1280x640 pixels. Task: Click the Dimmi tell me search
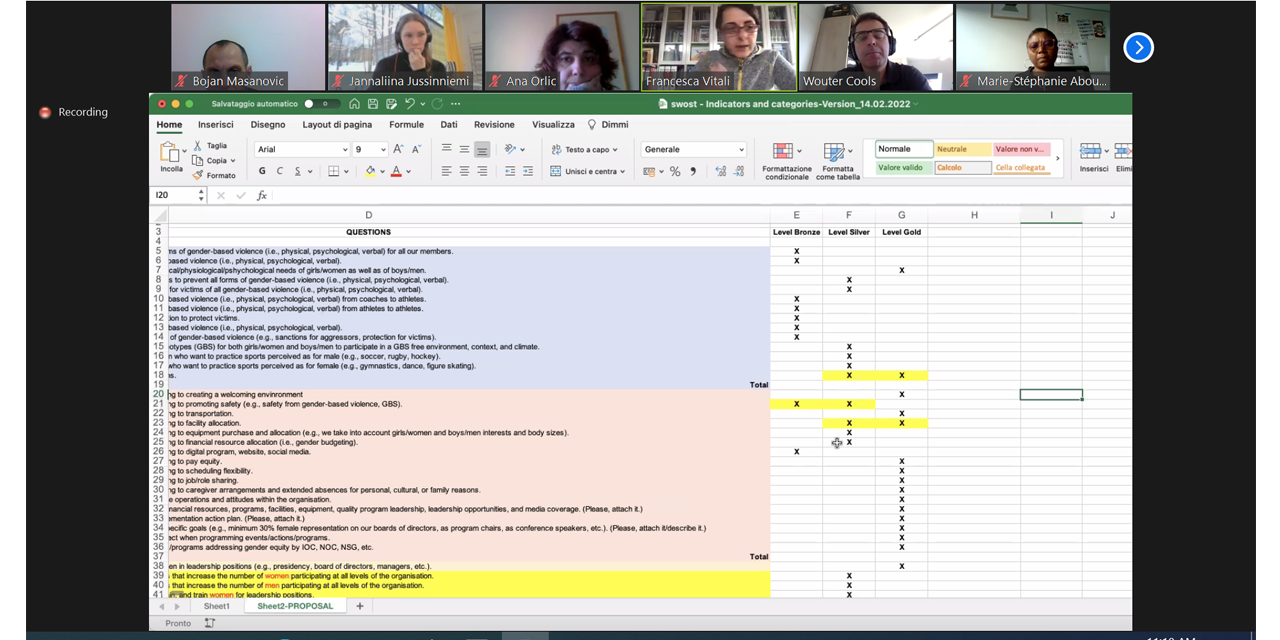pos(608,125)
